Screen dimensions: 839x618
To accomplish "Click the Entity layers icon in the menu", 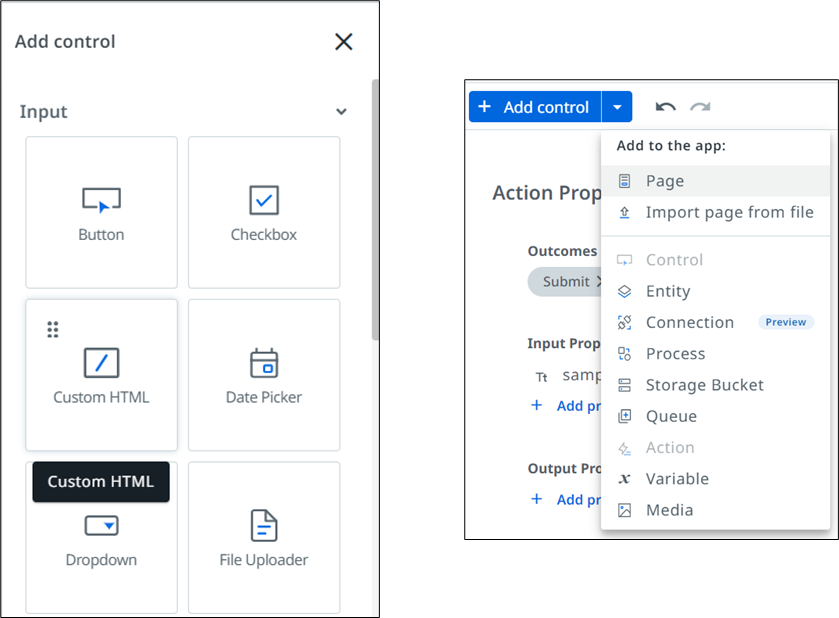I will pyautogui.click(x=625, y=291).
